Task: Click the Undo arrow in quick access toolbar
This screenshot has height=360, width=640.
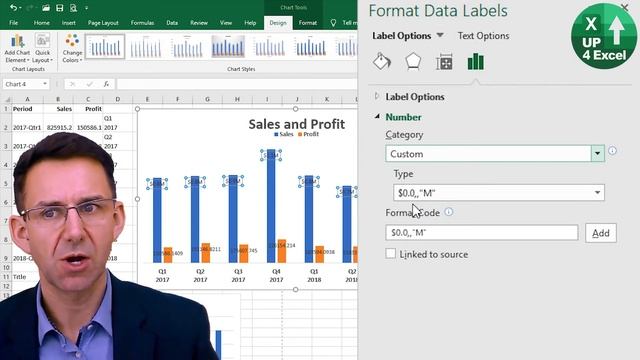Action: point(13,8)
